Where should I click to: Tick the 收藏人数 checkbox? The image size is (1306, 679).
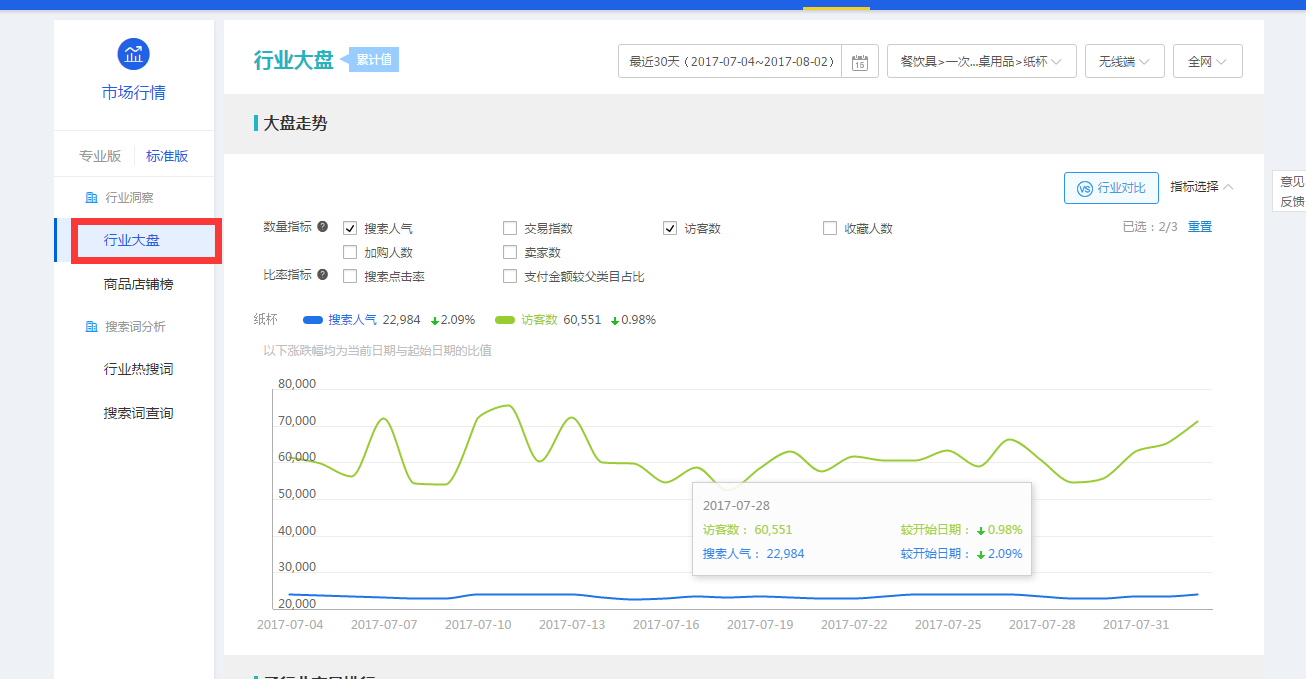830,228
